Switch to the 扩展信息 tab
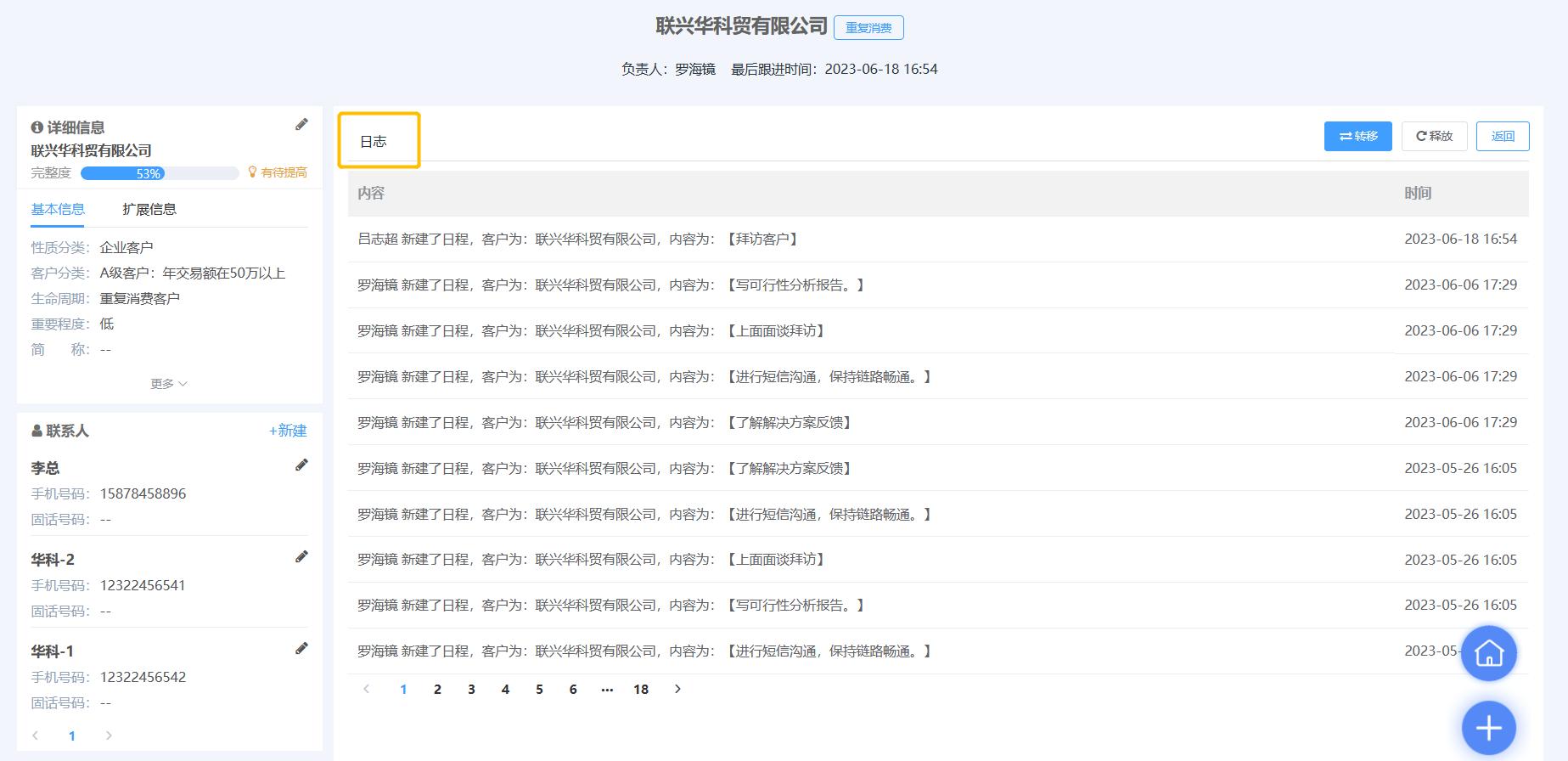This screenshot has width=1568, height=761. tap(149, 209)
